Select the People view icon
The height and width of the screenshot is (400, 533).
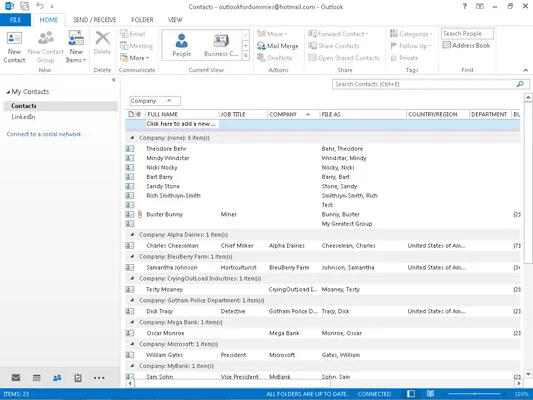tap(182, 40)
